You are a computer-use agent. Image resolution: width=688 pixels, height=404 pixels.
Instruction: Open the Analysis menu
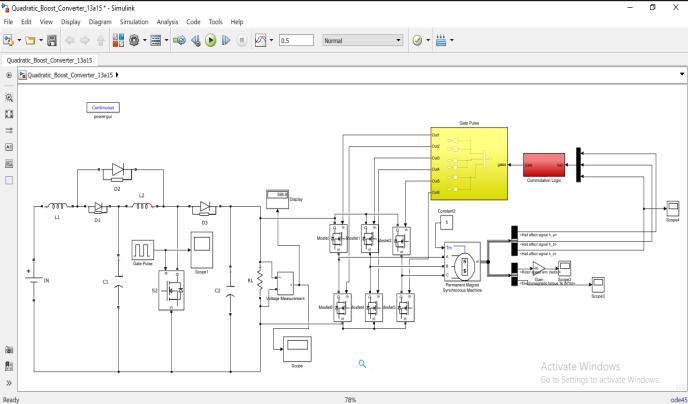pos(167,21)
